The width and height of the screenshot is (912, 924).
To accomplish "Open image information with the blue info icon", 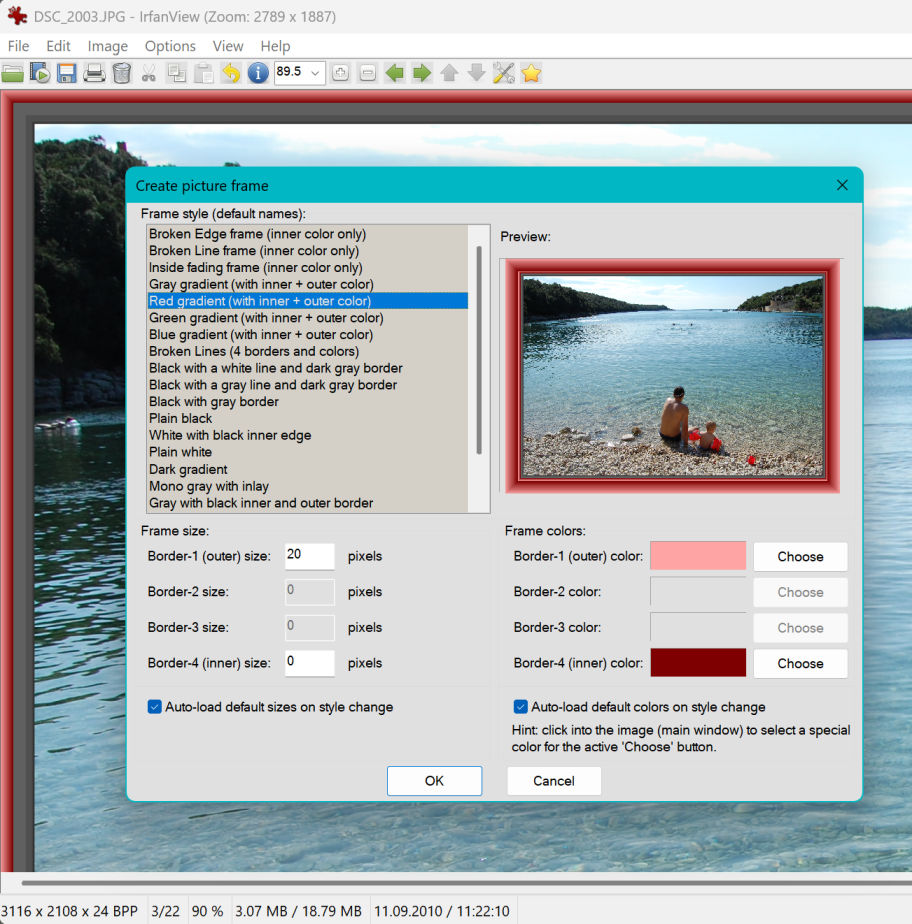I will (x=258, y=73).
